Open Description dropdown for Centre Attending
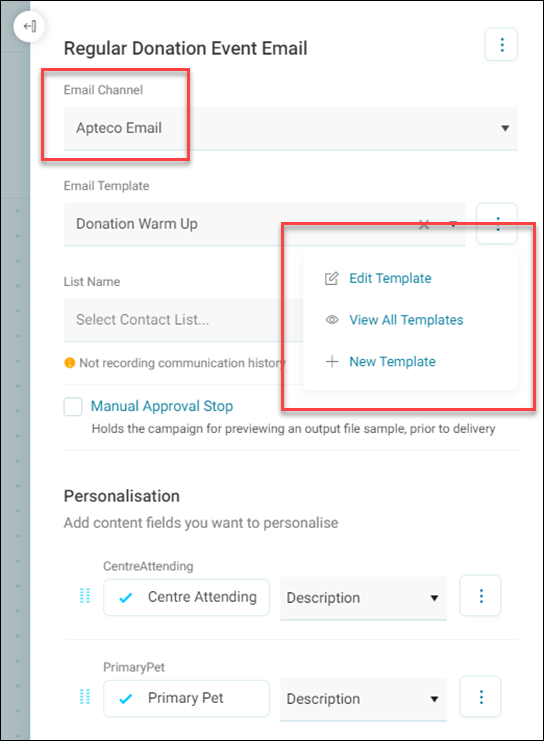Viewport: 544px width, 741px height. [363, 598]
